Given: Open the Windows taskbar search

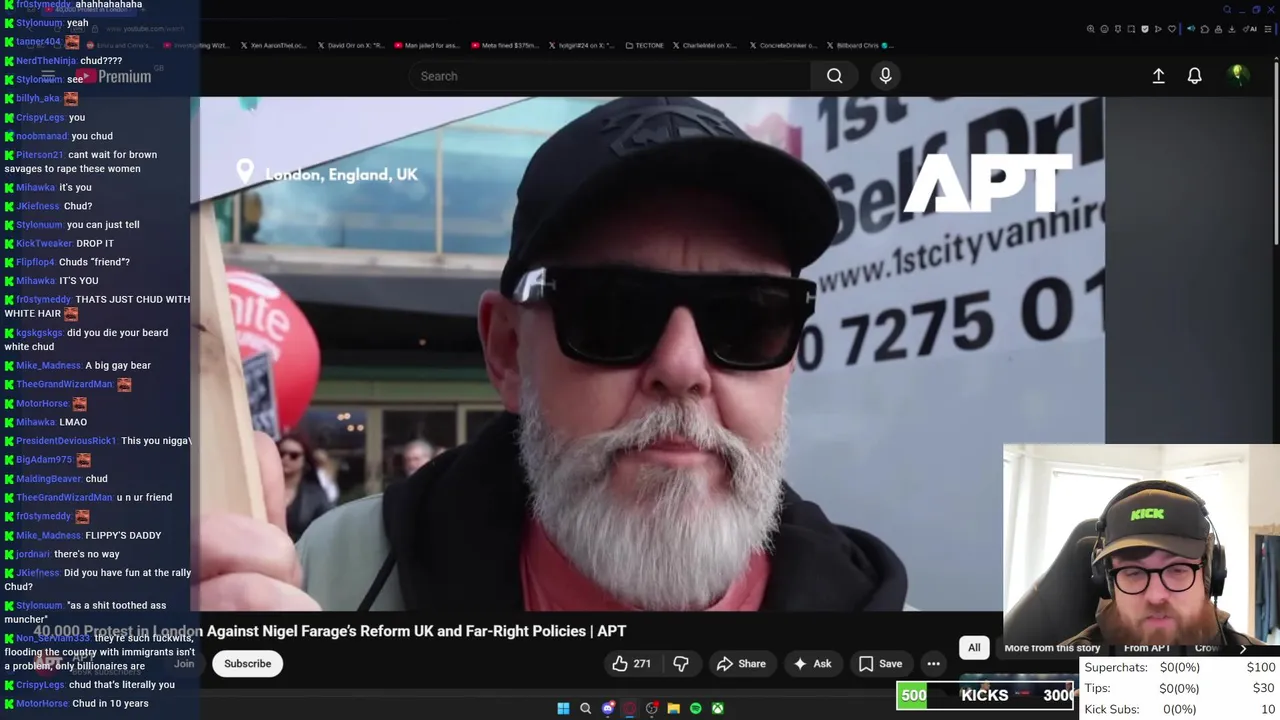Looking at the screenshot, I should pos(585,708).
